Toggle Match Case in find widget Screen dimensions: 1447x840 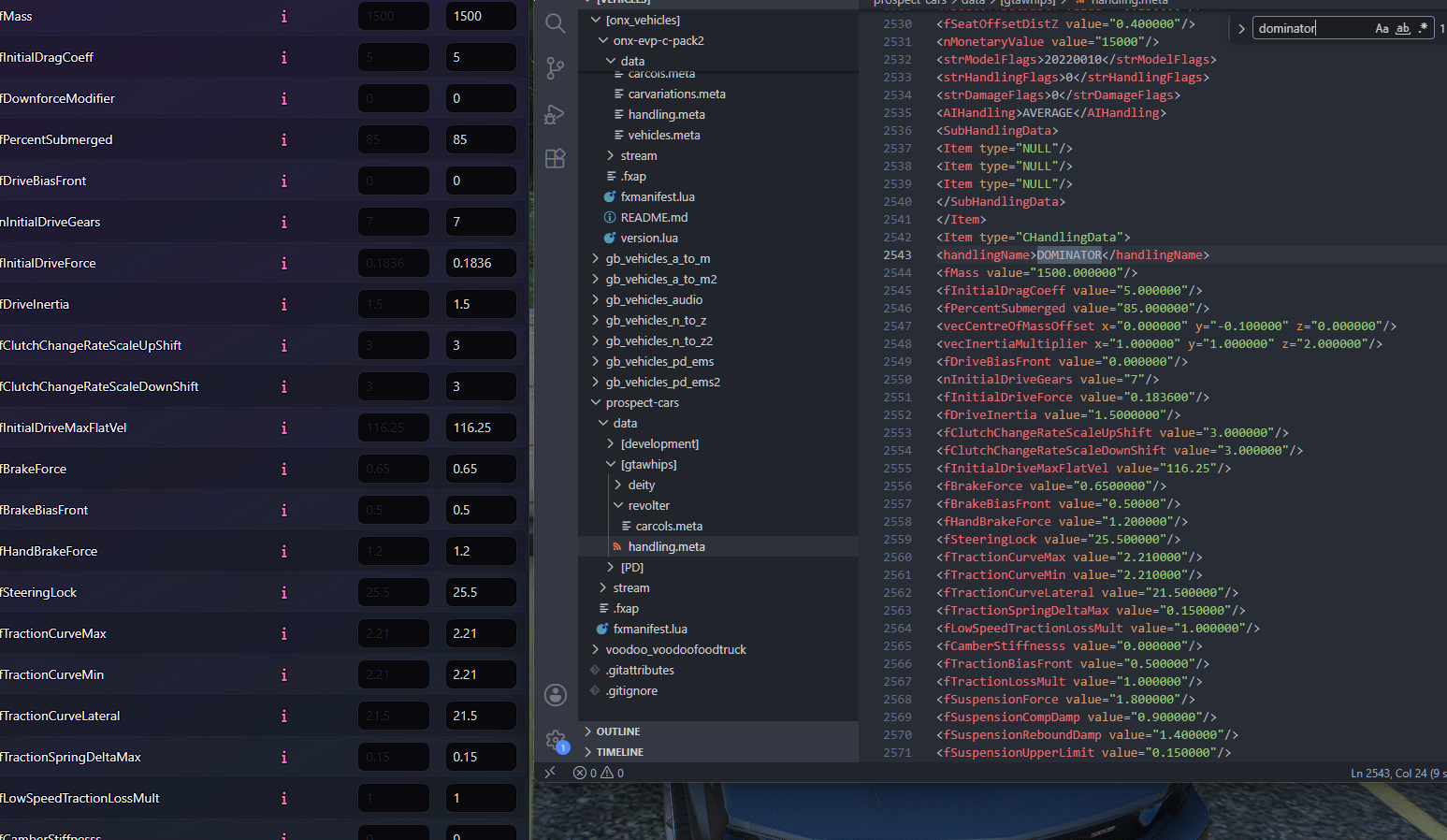[x=1382, y=28]
